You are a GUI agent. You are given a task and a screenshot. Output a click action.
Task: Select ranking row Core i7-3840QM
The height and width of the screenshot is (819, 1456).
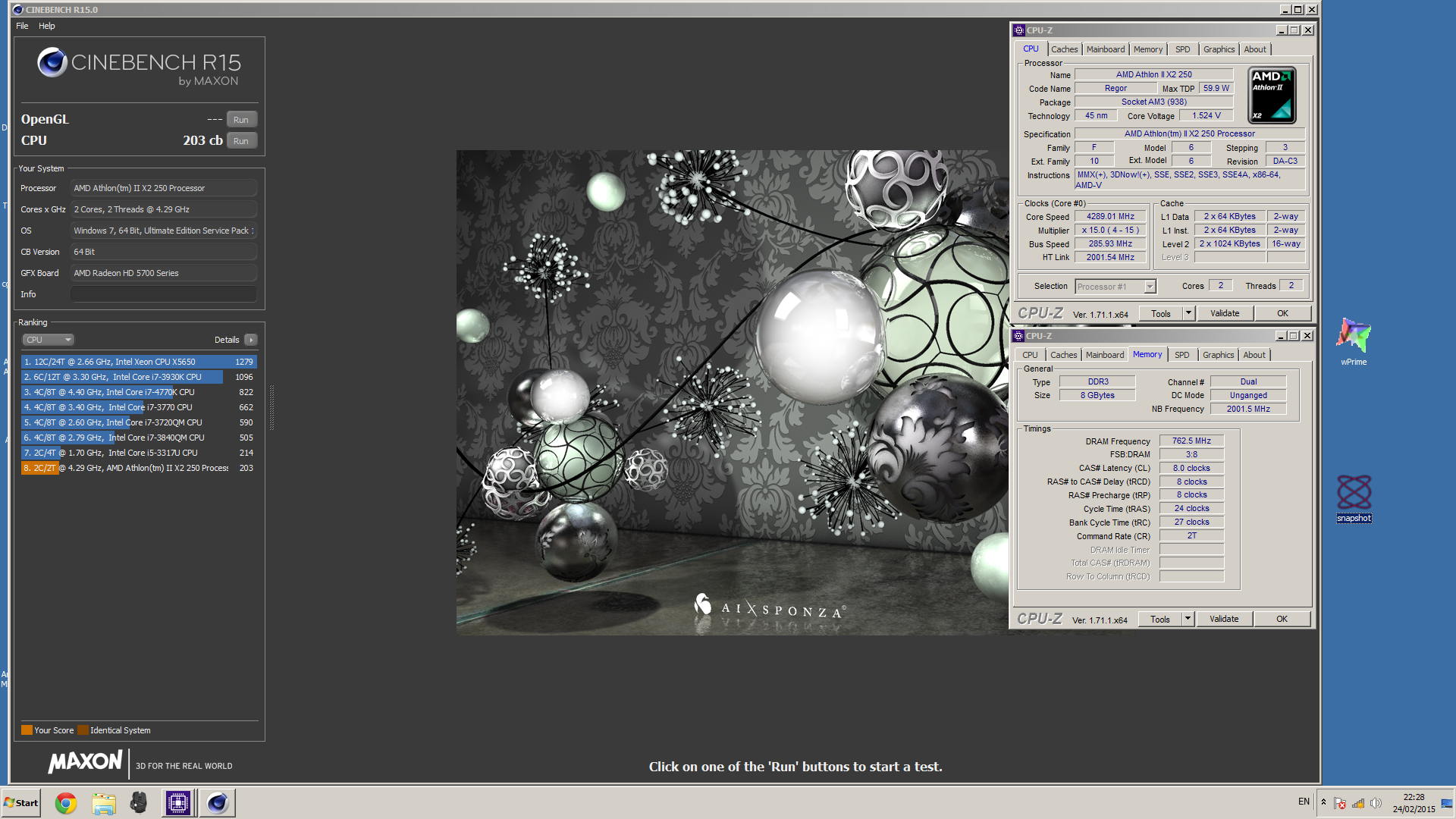pyautogui.click(x=139, y=438)
